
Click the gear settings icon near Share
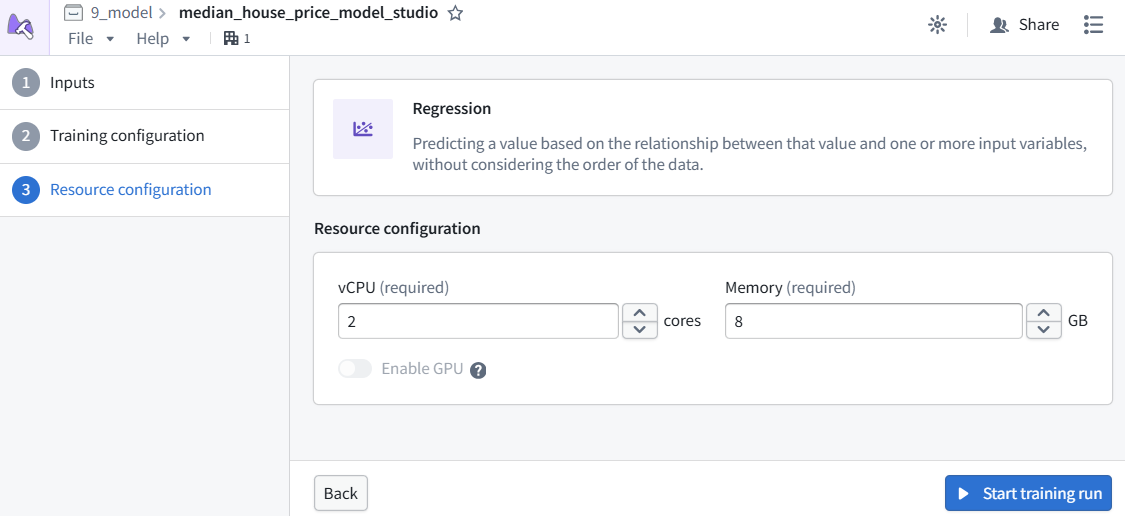[937, 25]
